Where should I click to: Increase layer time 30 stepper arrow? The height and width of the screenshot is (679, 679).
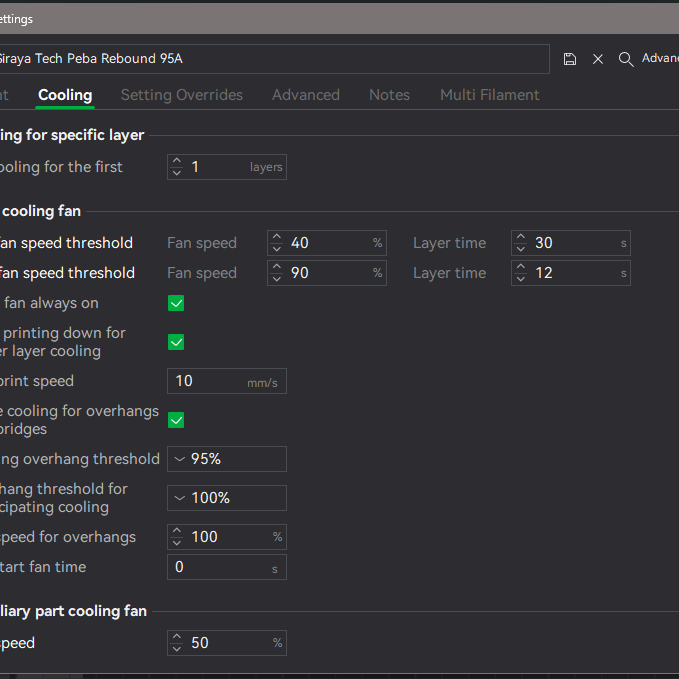pos(521,238)
